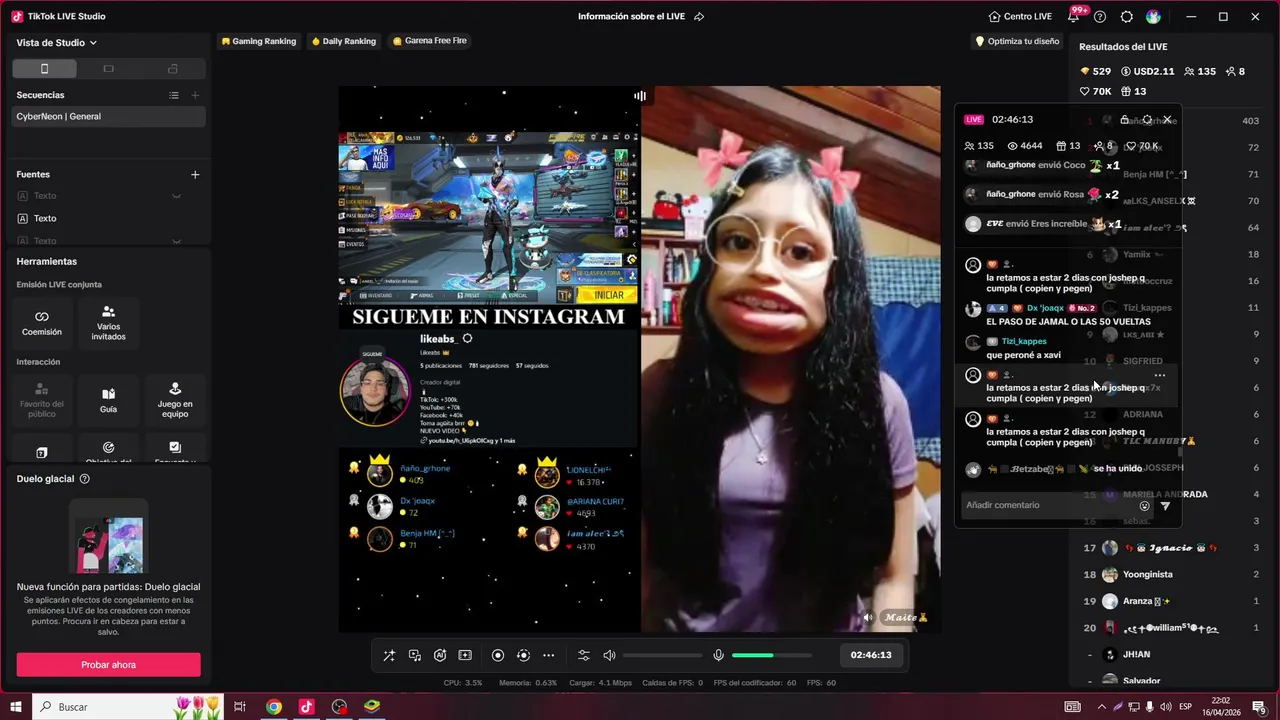Select Yoonginista in the ranking list

click(x=1147, y=575)
